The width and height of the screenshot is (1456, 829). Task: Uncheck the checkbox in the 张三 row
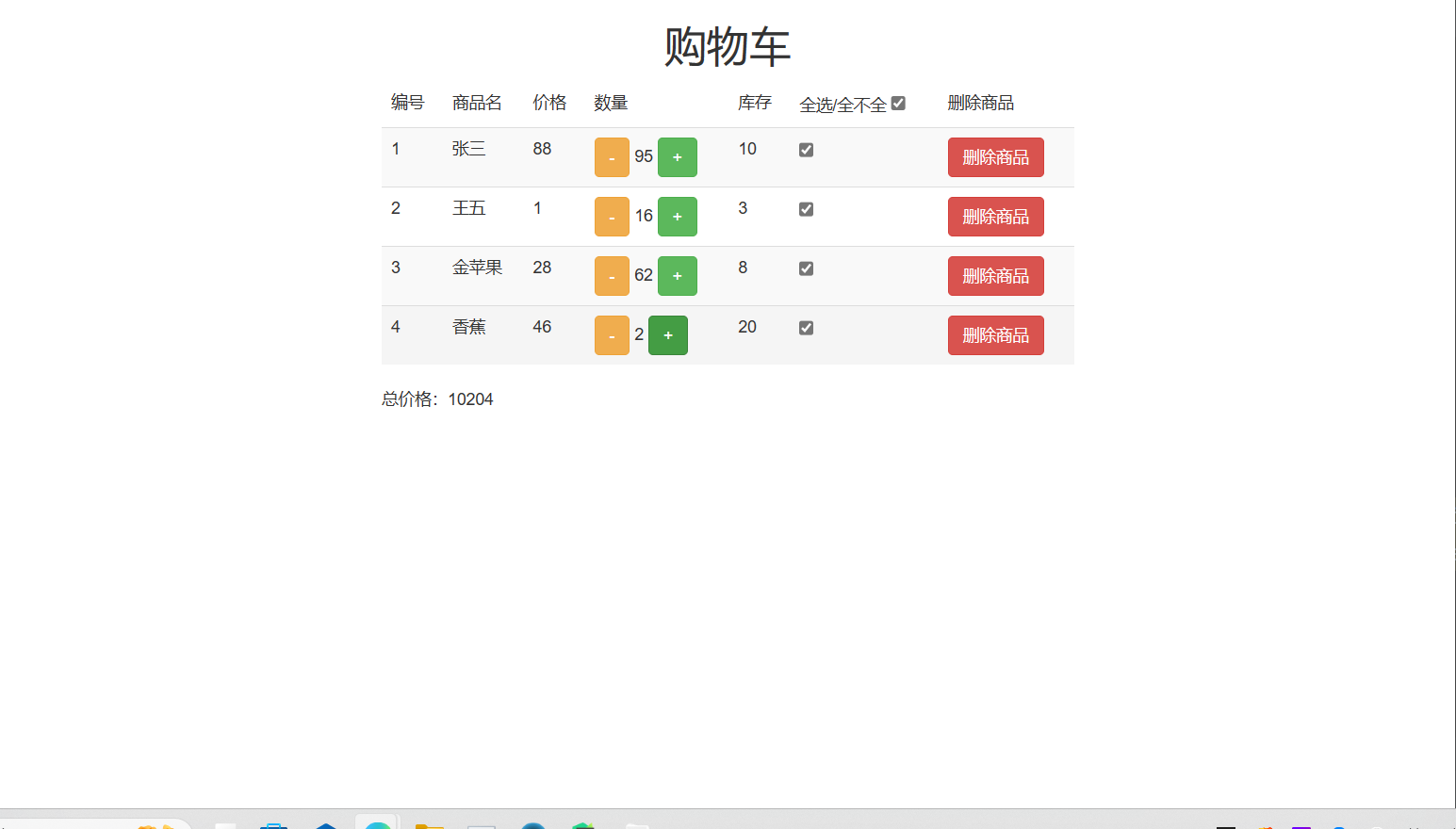pos(806,150)
